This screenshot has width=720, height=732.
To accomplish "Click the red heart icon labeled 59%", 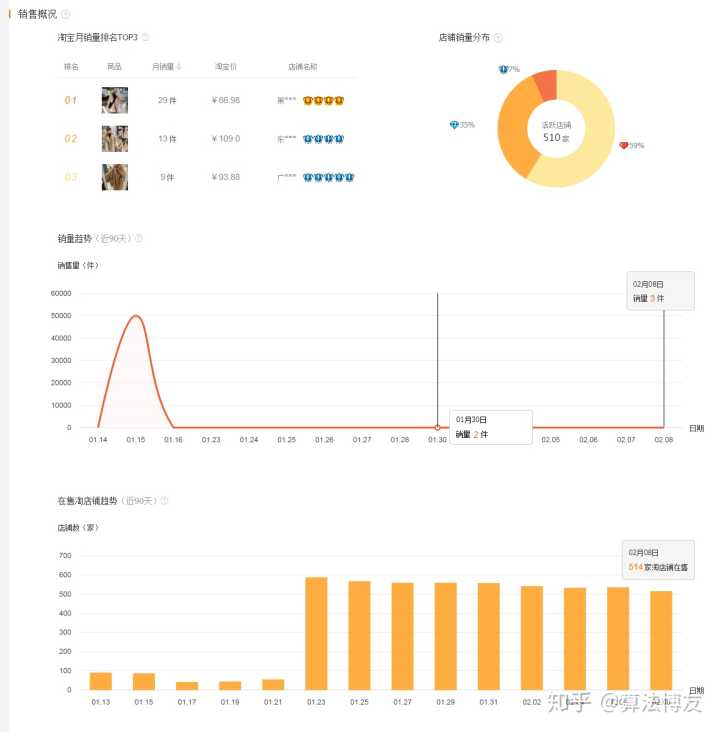I will [x=623, y=145].
